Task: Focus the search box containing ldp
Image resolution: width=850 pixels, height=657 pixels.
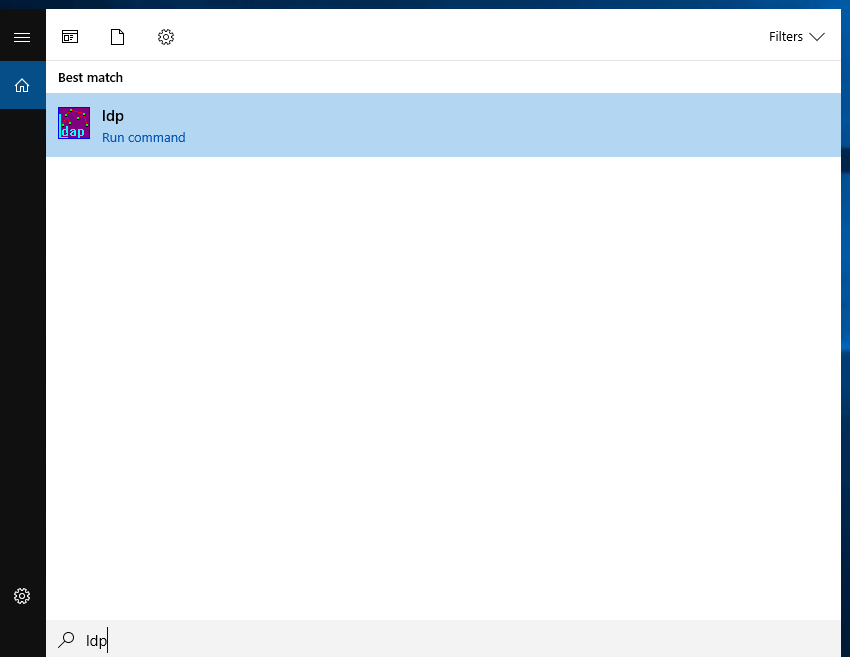Action: pyautogui.click(x=443, y=640)
